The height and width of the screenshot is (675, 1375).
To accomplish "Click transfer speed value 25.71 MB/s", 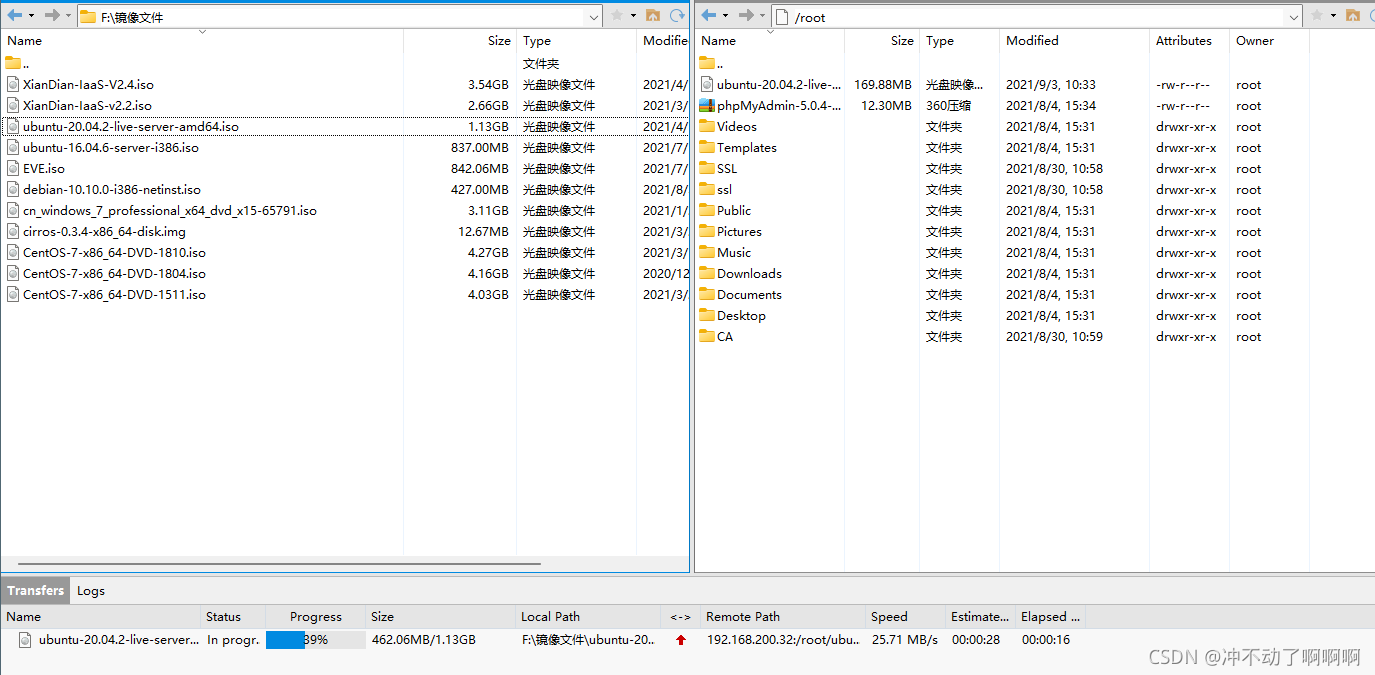I will [x=905, y=640].
